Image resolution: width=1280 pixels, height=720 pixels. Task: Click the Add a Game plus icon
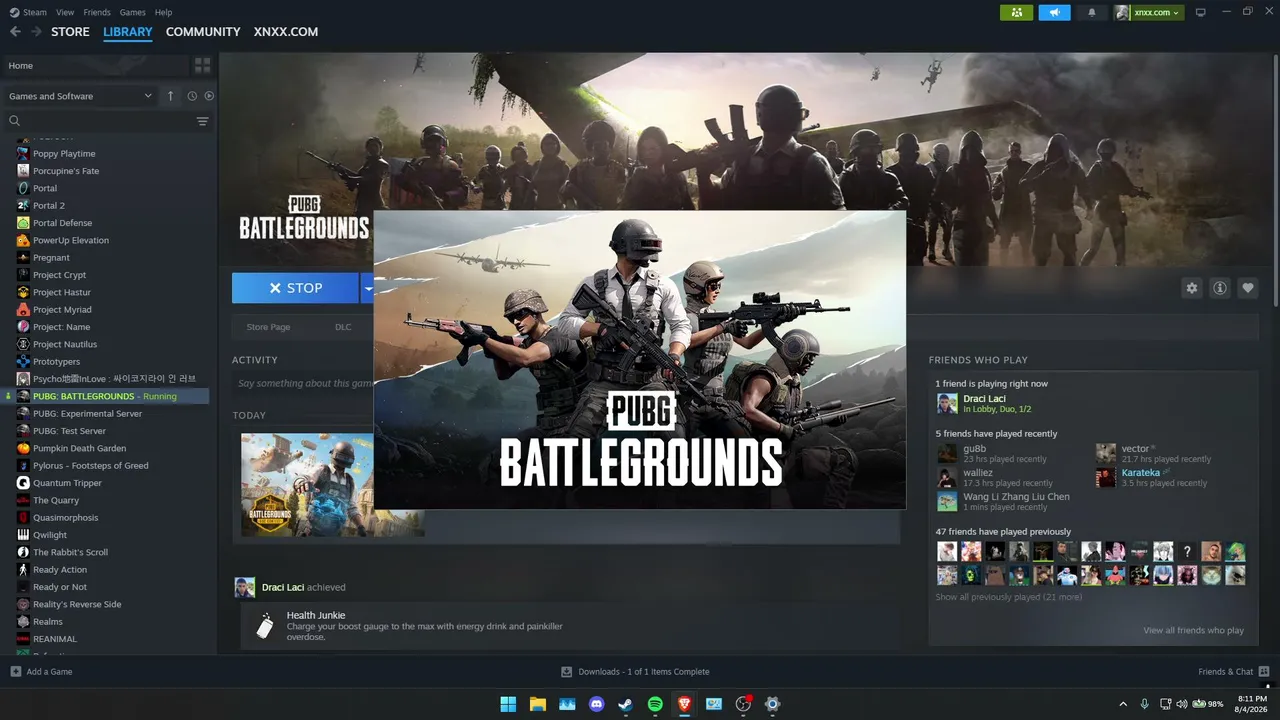click(15, 671)
